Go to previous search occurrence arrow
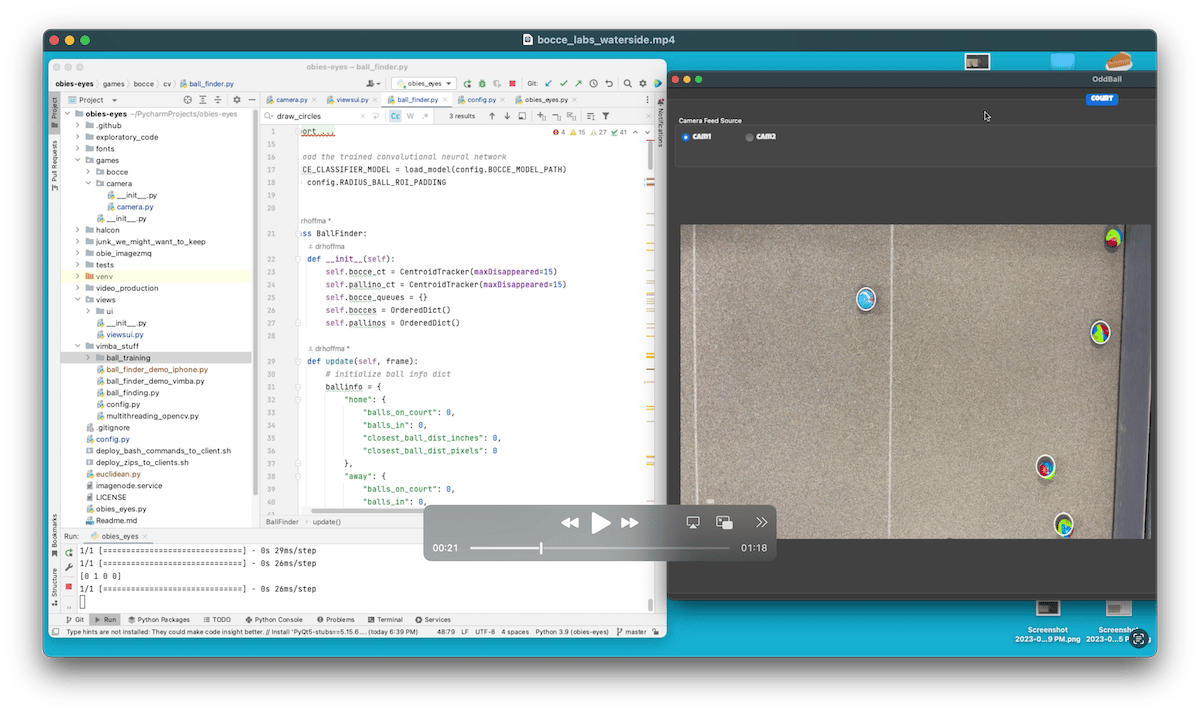Image resolution: width=1200 pixels, height=714 pixels. (x=492, y=116)
